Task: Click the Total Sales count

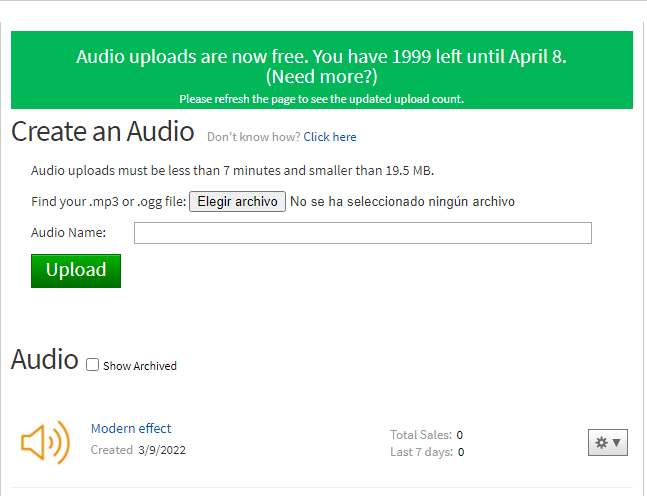Action: tap(460, 435)
